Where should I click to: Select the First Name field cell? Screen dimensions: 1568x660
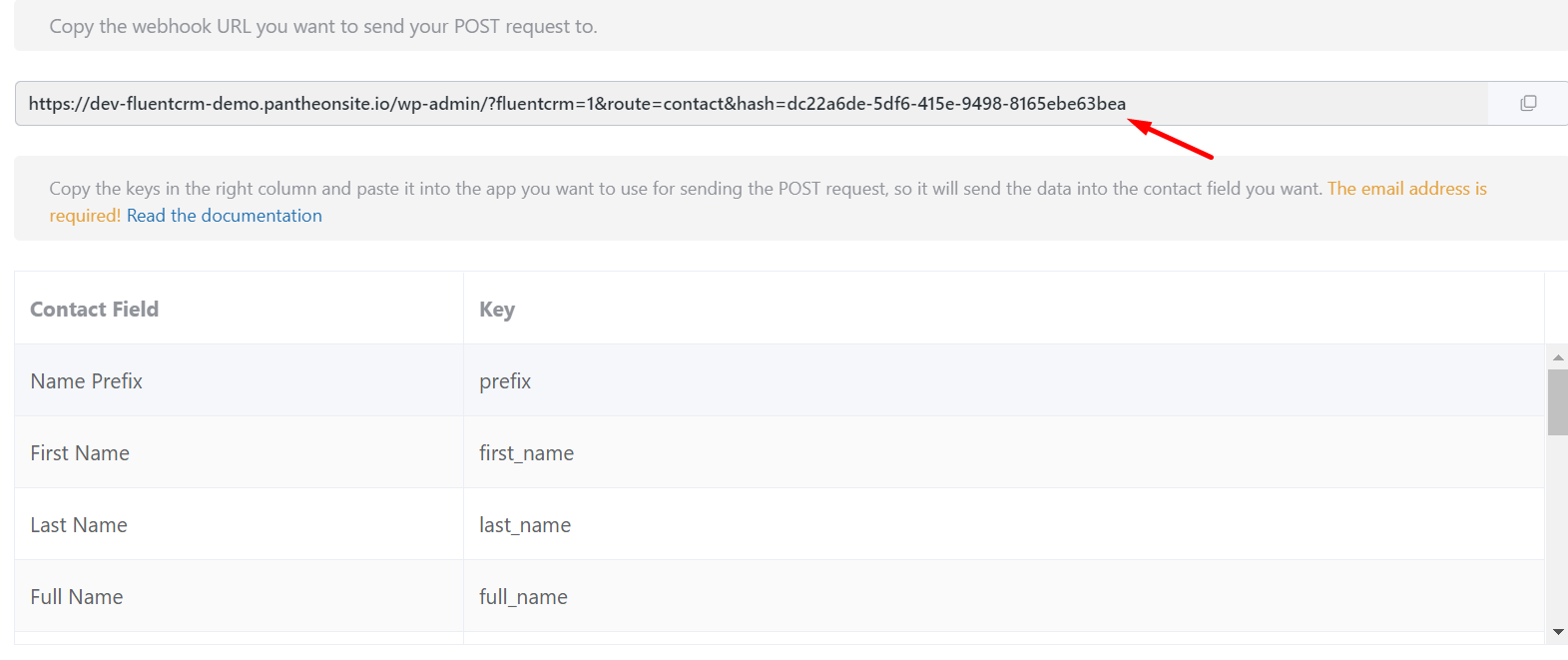point(80,453)
